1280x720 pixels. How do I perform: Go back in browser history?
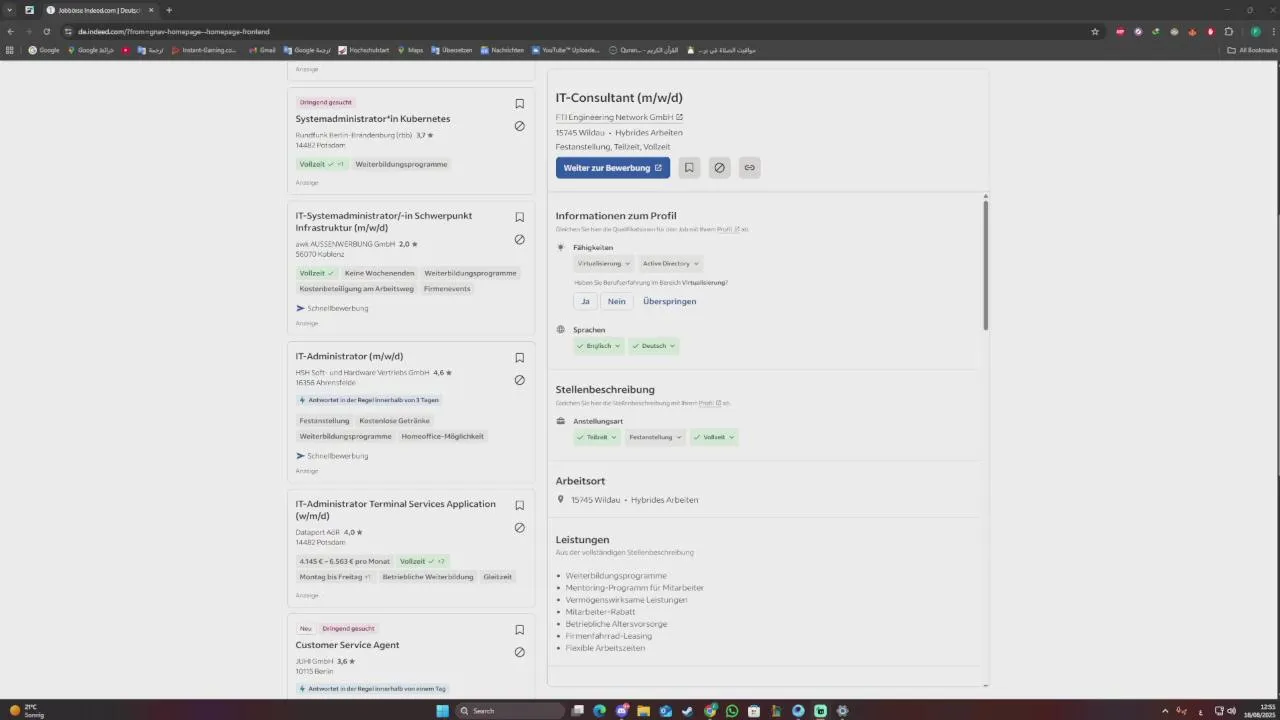pyautogui.click(x=11, y=31)
